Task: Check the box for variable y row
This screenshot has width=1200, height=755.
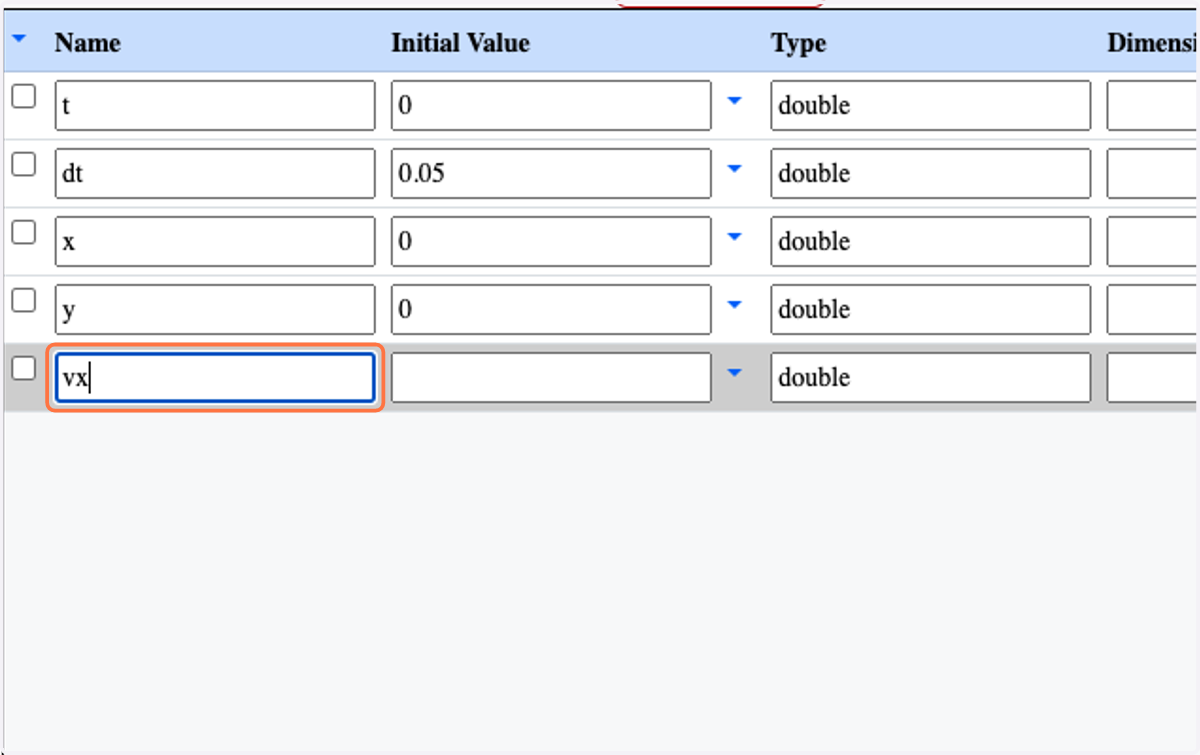Action: point(23,300)
